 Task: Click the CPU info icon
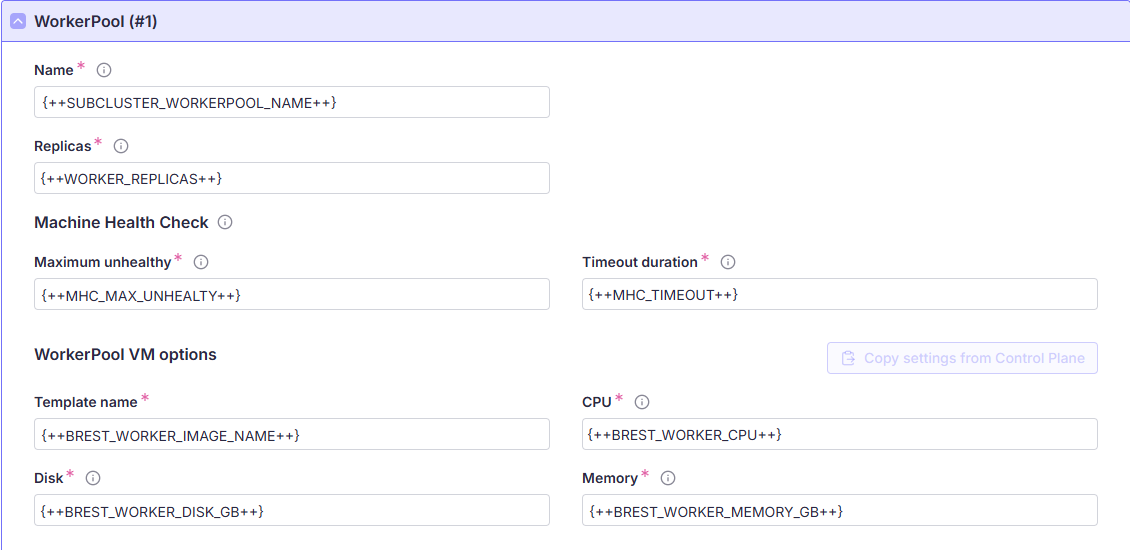[642, 402]
